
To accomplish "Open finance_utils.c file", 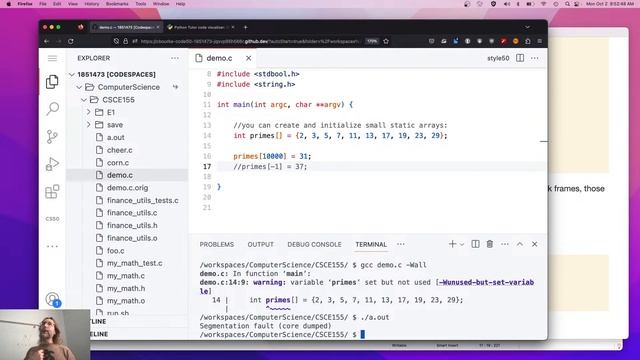I will tap(132, 213).
